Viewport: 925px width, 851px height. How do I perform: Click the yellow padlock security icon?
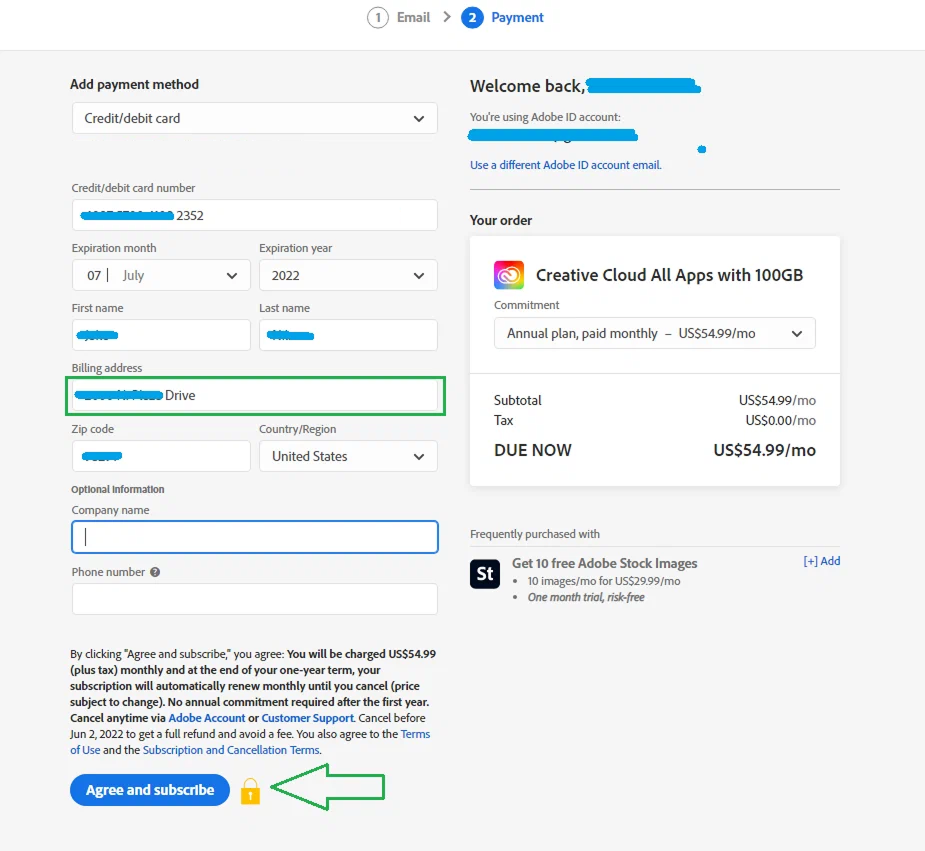point(250,791)
